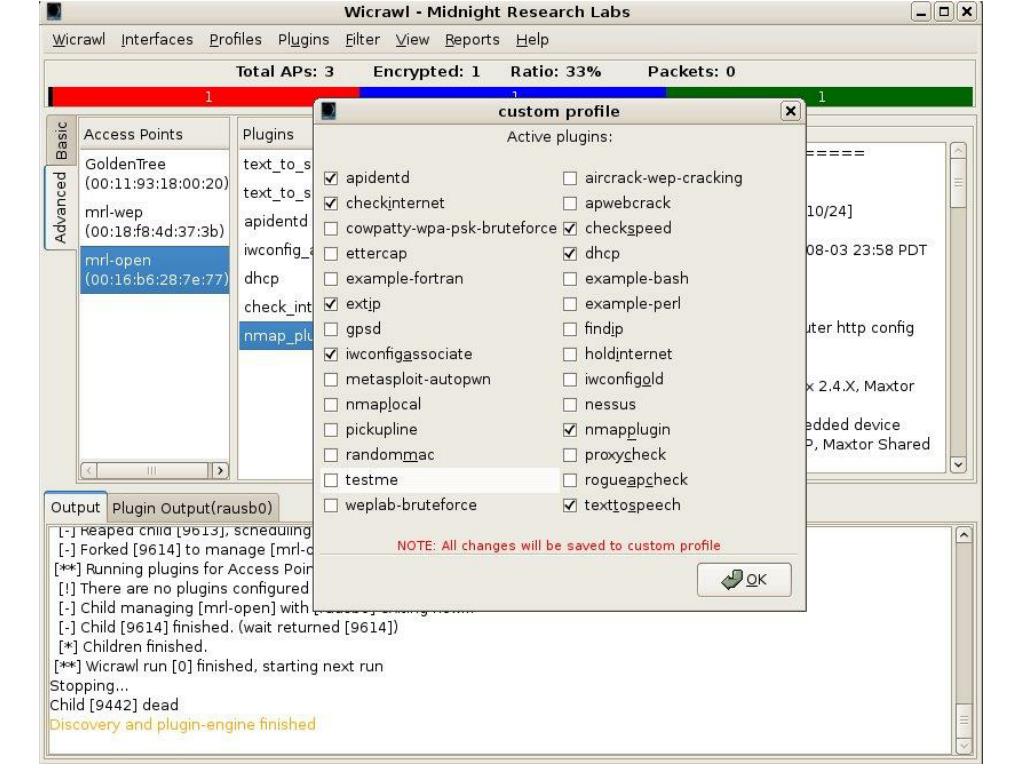Check the apwebcrack plugin box

[570, 203]
